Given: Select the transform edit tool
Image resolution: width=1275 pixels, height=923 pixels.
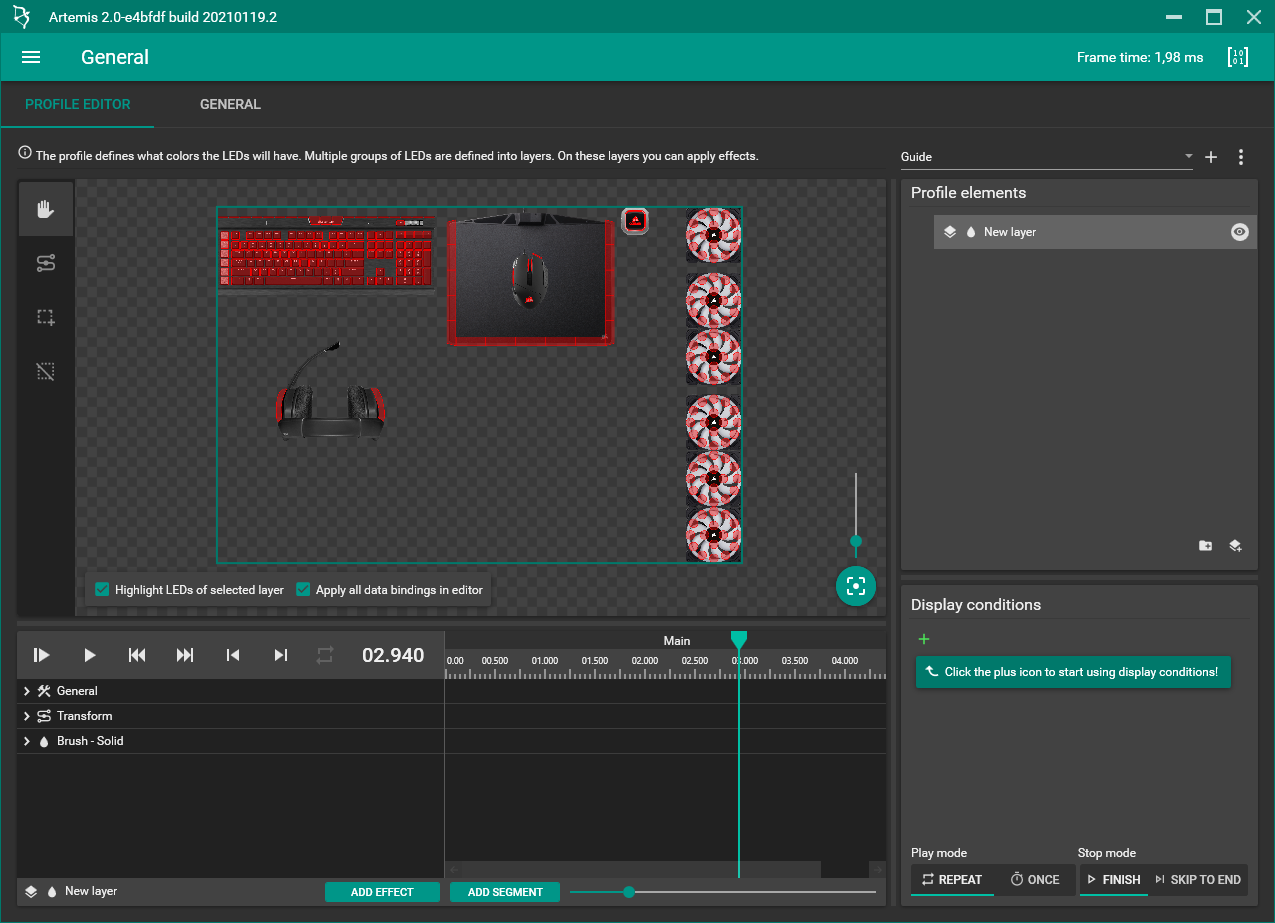Looking at the screenshot, I should [x=45, y=263].
